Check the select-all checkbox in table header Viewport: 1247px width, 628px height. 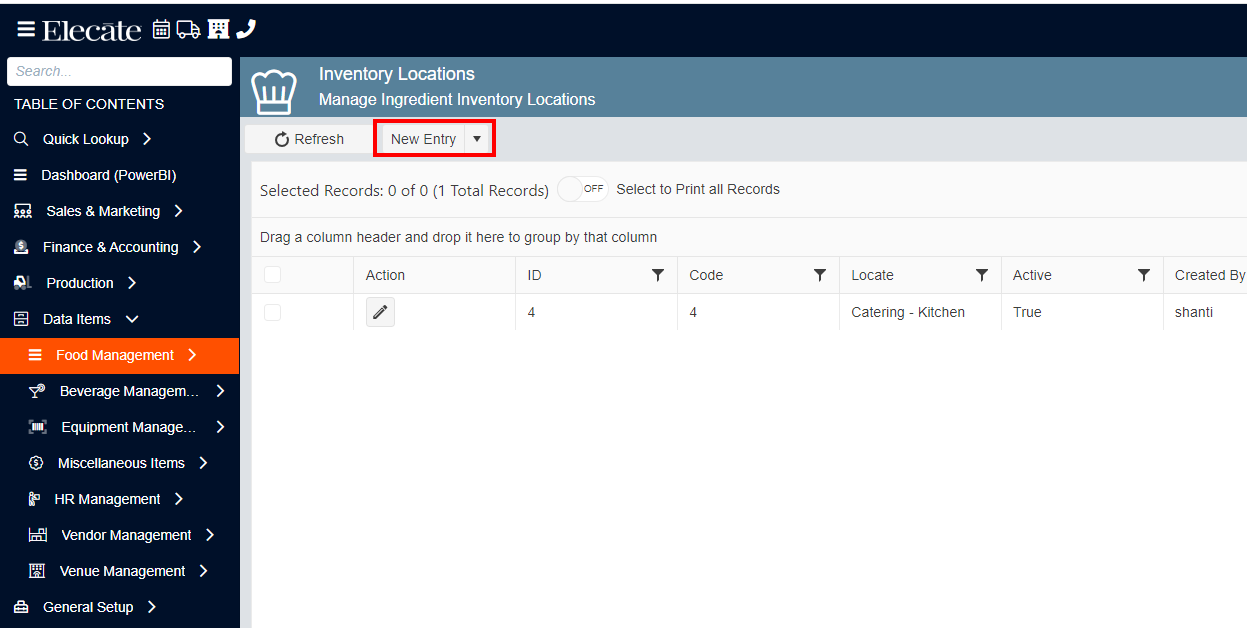click(272, 275)
